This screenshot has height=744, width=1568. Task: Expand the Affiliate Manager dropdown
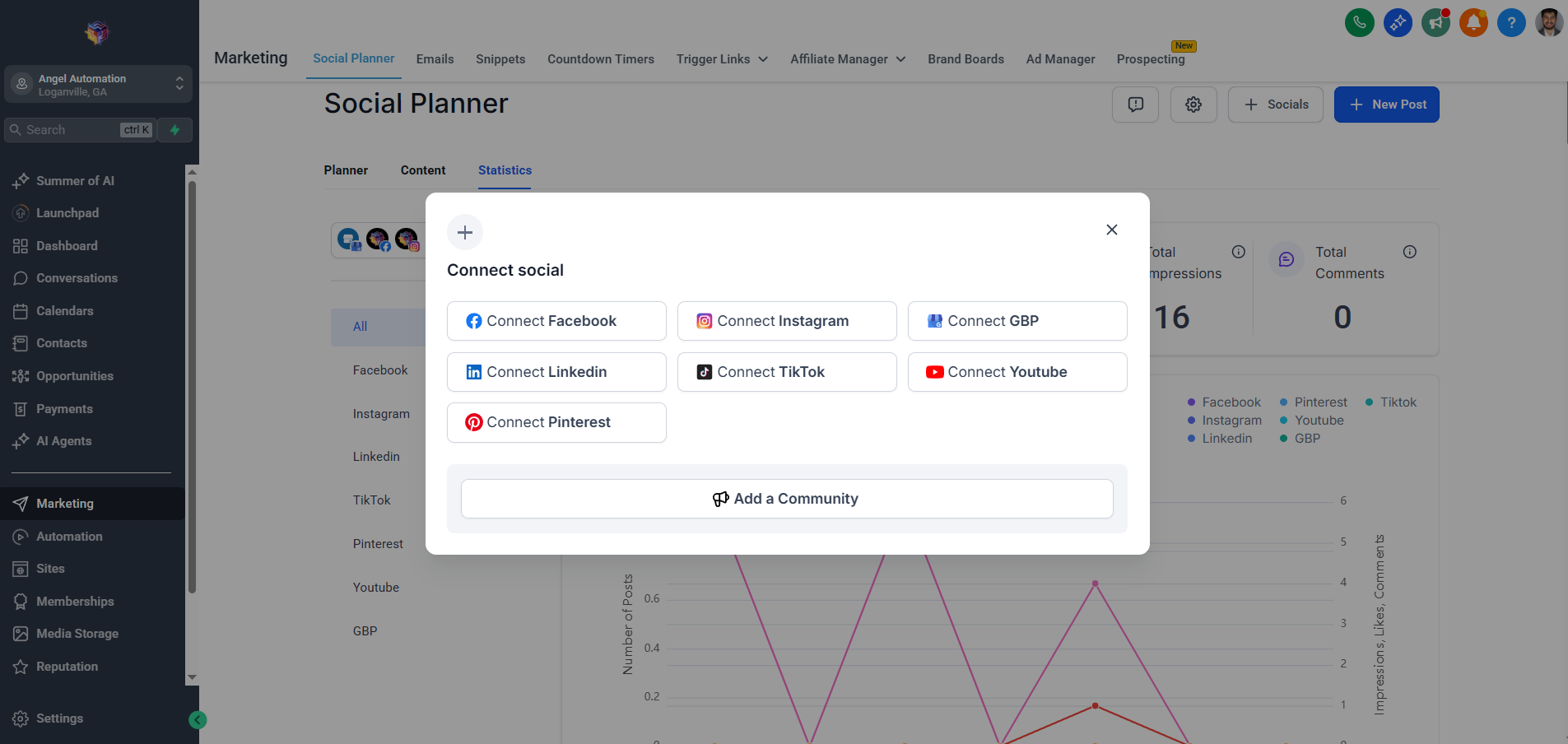[846, 58]
